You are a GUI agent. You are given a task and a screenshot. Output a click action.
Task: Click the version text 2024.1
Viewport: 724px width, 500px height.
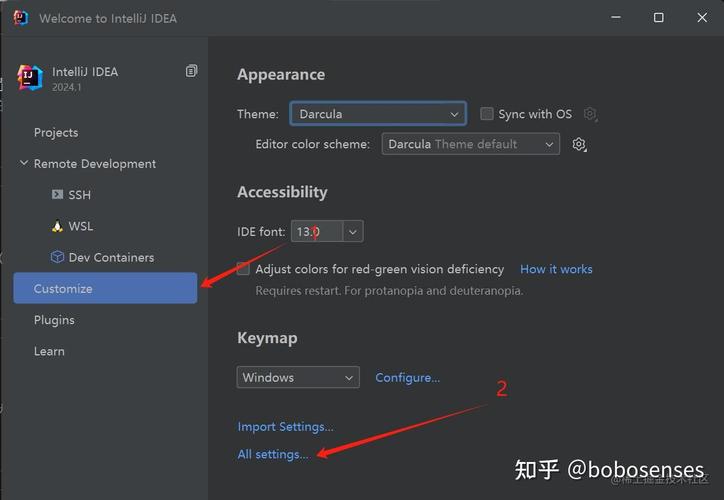pyautogui.click(x=66, y=87)
